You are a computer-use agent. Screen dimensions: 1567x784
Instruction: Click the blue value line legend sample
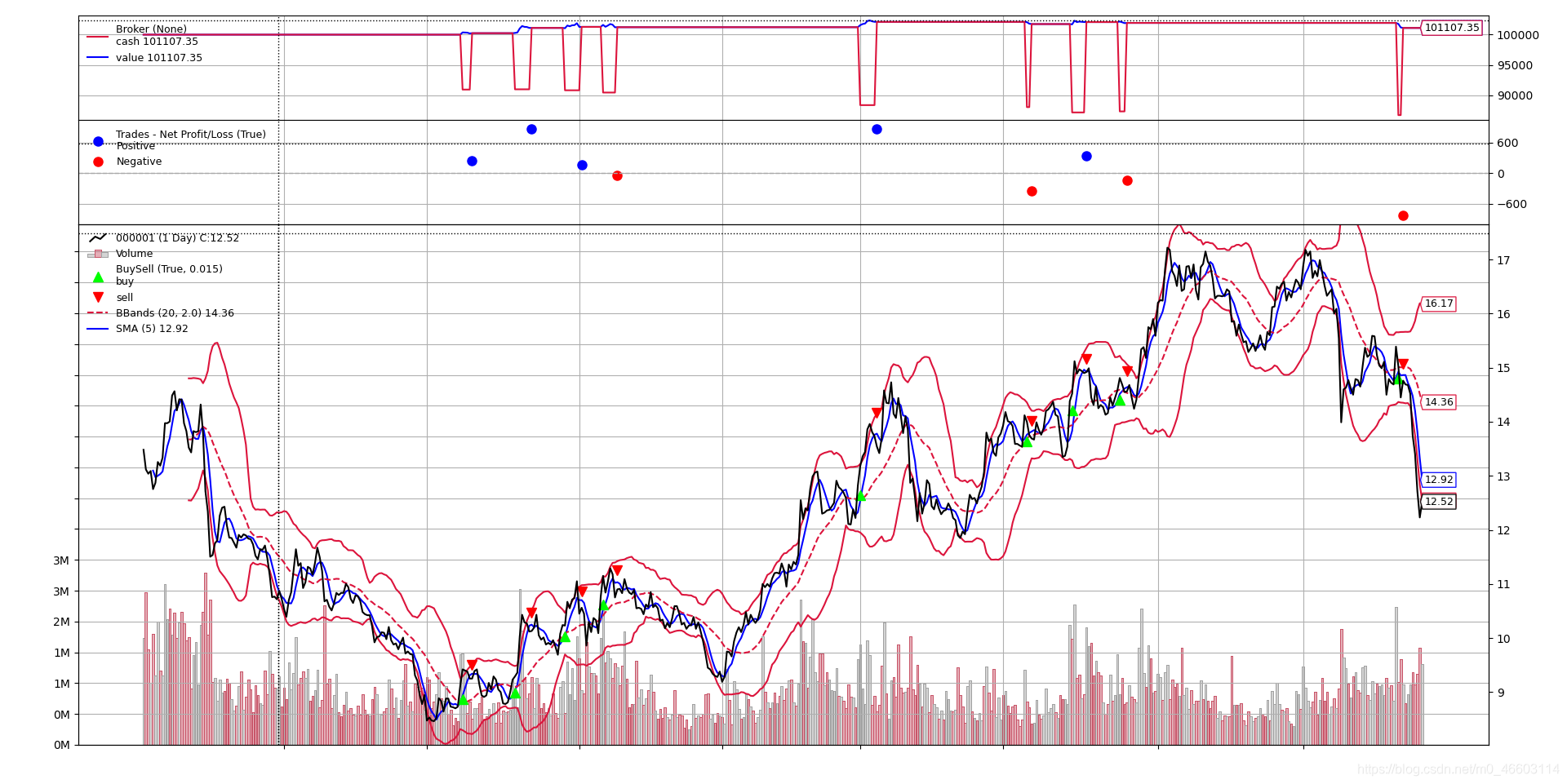98,58
